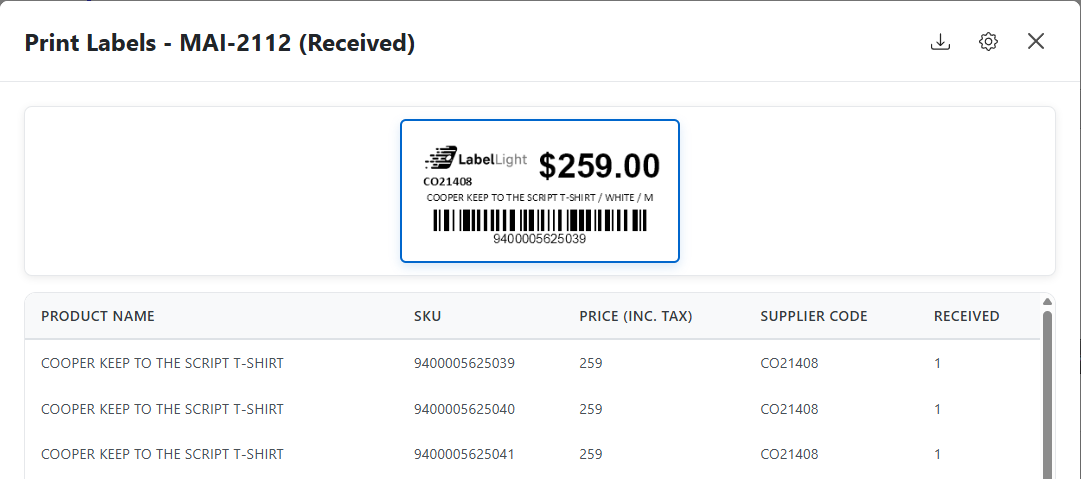The width and height of the screenshot is (1081, 479).
Task: Click the barcode on the label preview
Action: (x=540, y=221)
